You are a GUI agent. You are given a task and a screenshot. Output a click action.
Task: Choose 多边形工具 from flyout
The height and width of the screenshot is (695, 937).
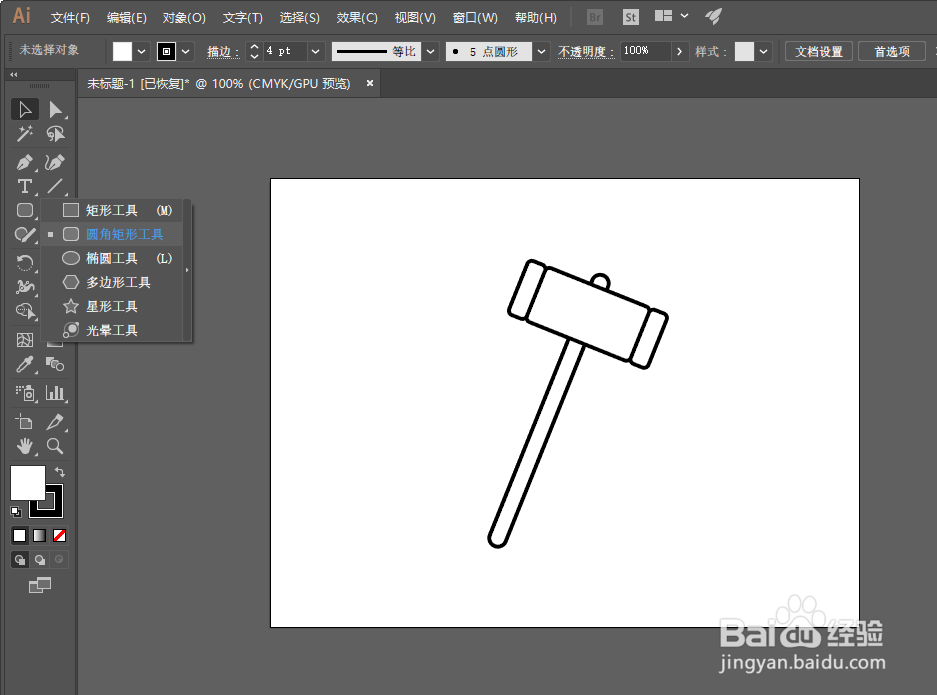111,282
